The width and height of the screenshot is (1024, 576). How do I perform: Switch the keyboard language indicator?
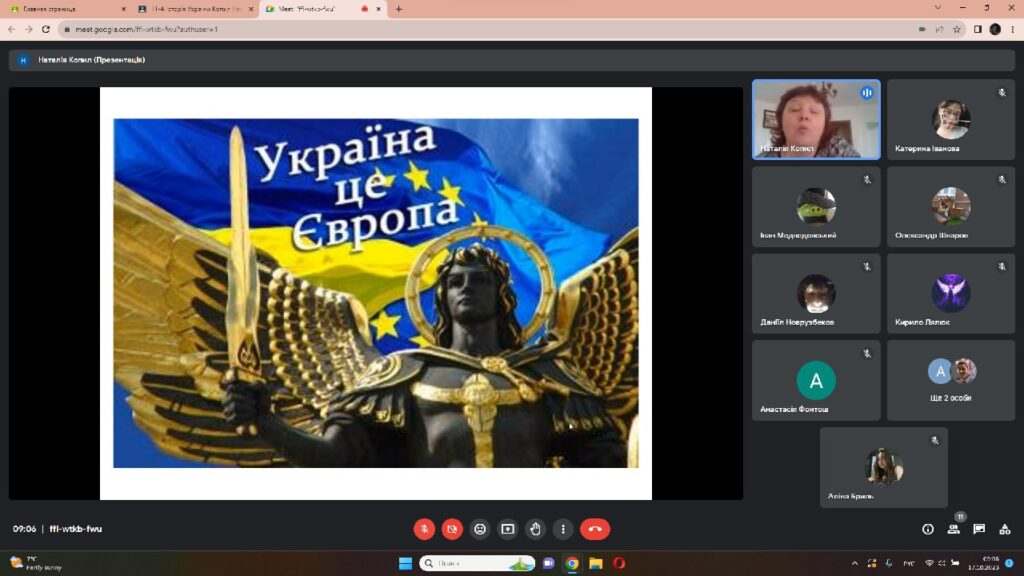click(x=908, y=563)
